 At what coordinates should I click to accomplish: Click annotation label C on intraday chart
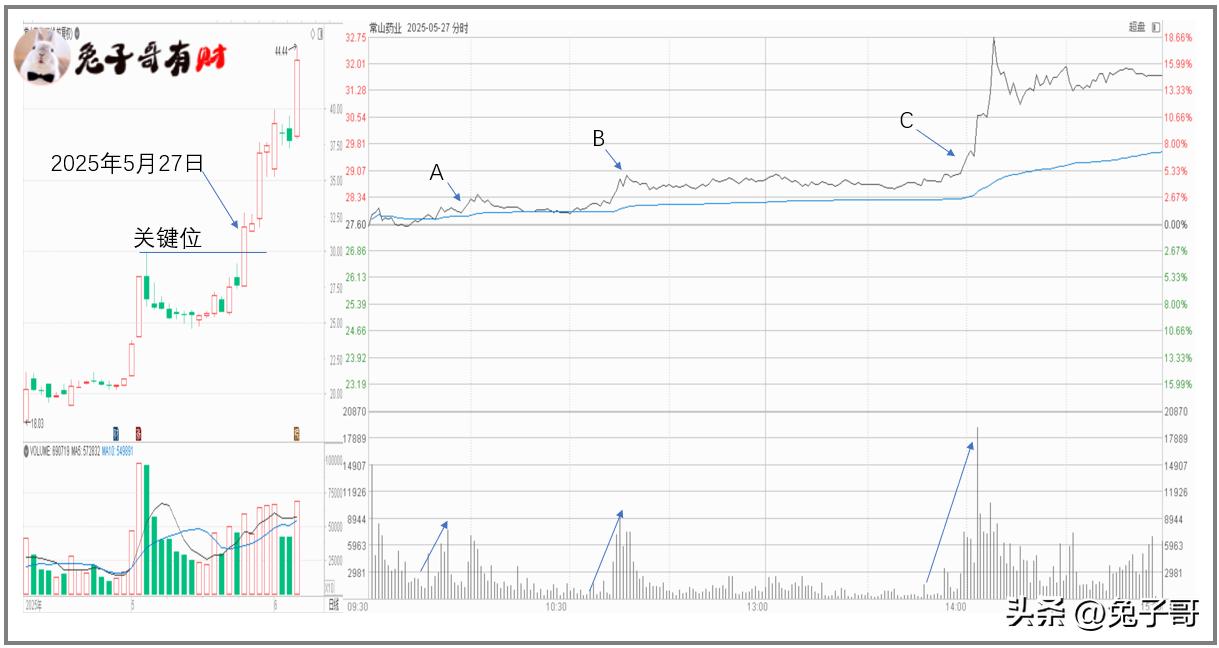point(906,121)
